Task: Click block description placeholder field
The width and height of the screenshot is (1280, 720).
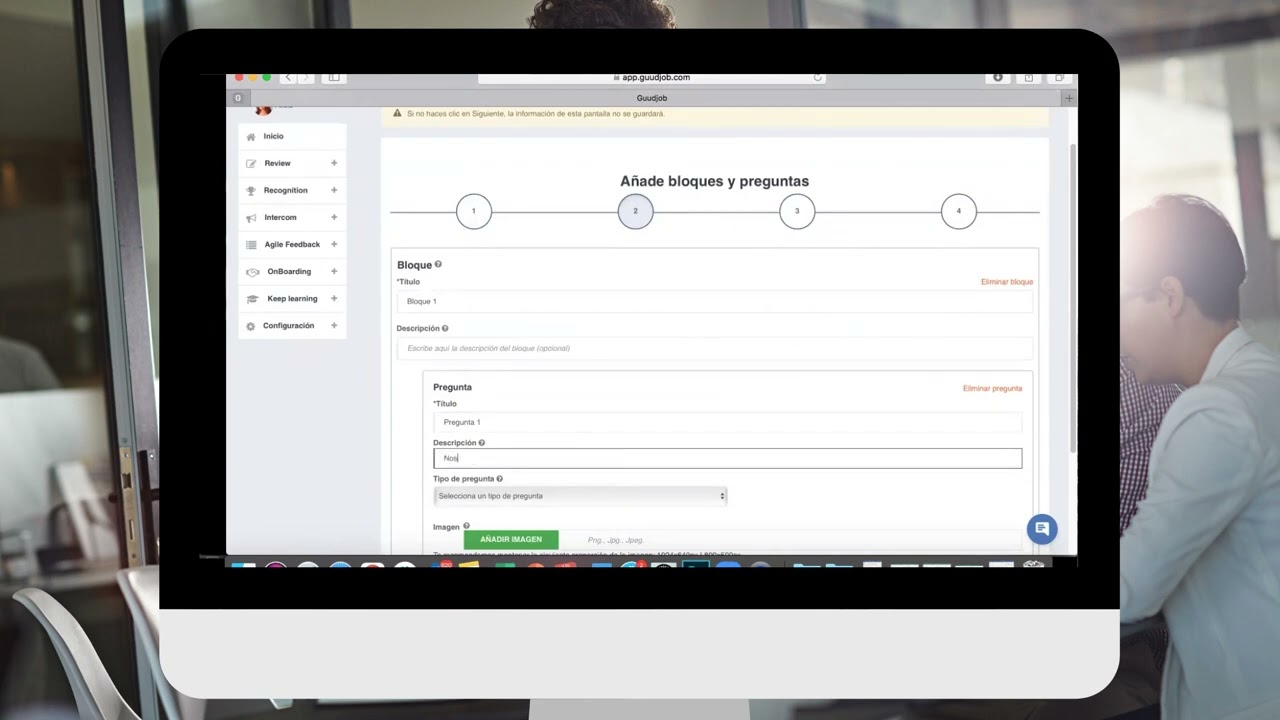Action: [715, 348]
